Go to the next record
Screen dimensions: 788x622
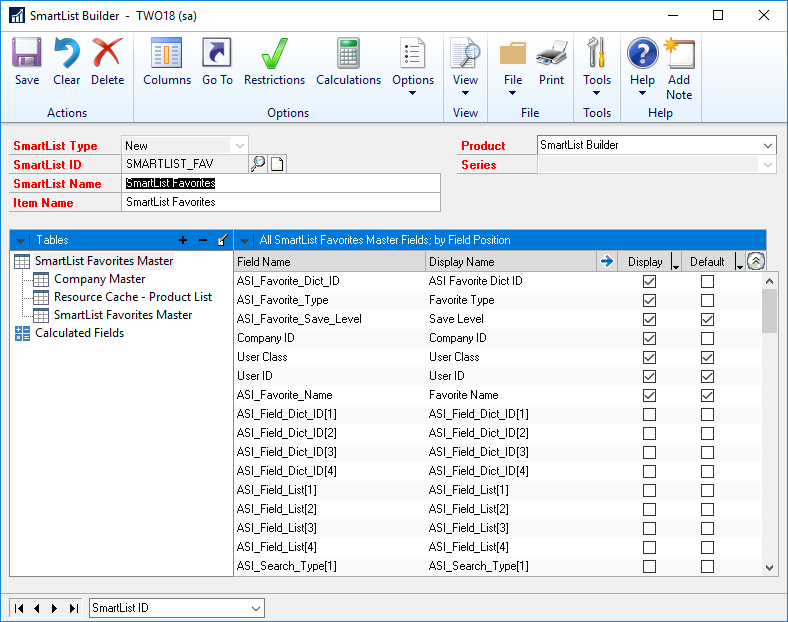[x=54, y=608]
